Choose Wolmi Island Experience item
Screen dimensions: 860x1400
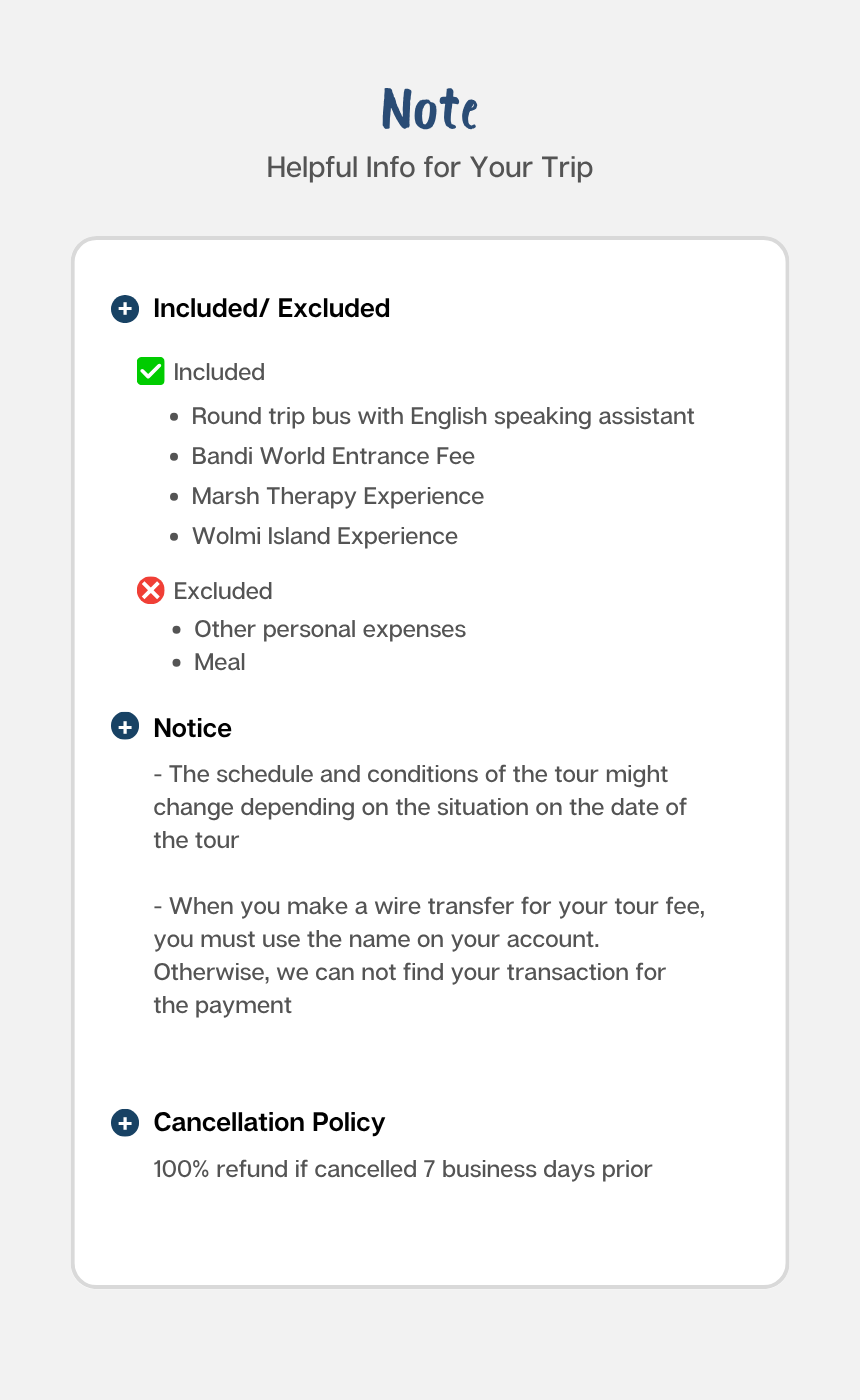324,536
